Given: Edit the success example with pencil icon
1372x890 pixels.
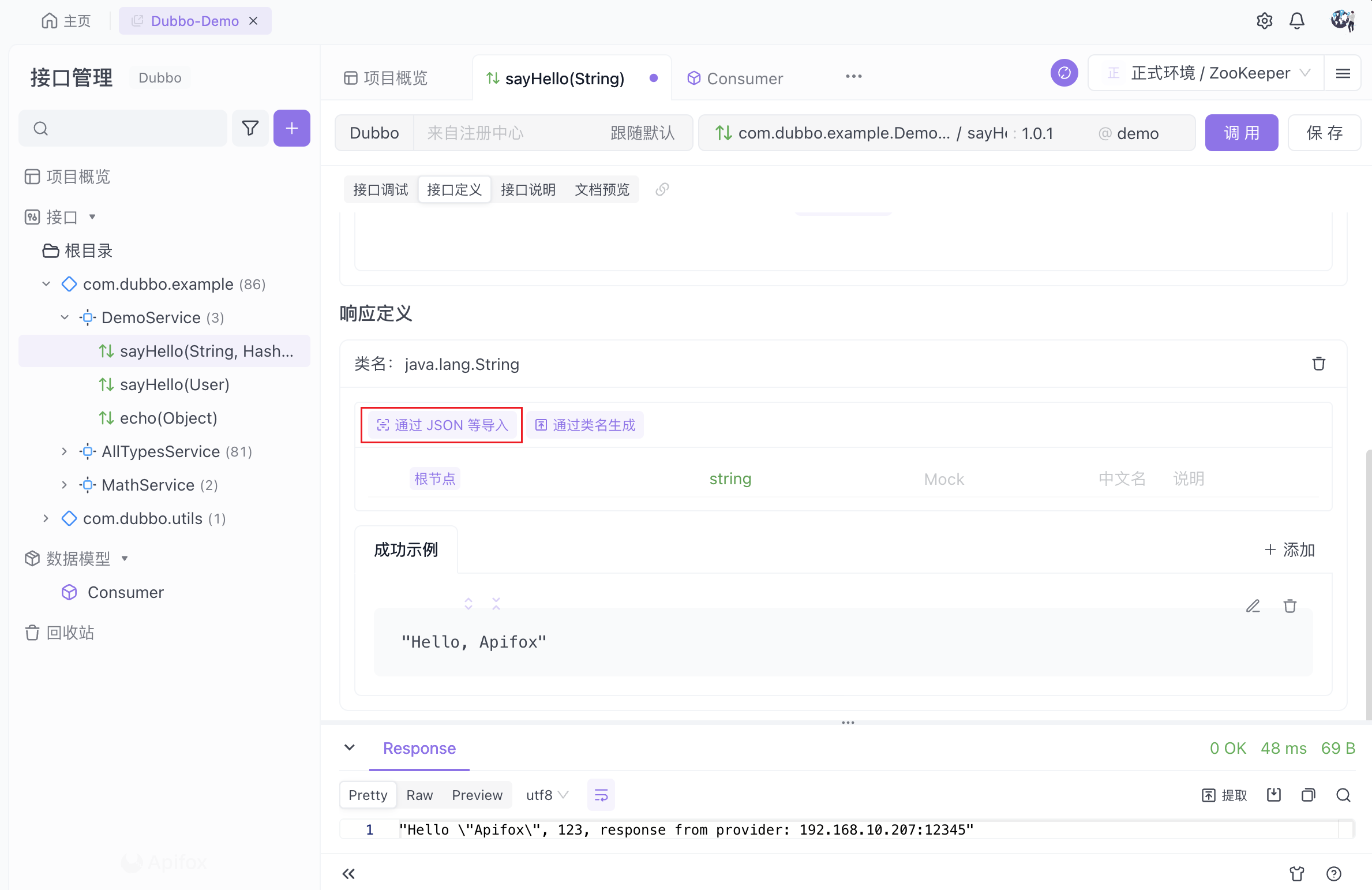Looking at the screenshot, I should coord(1253,606).
